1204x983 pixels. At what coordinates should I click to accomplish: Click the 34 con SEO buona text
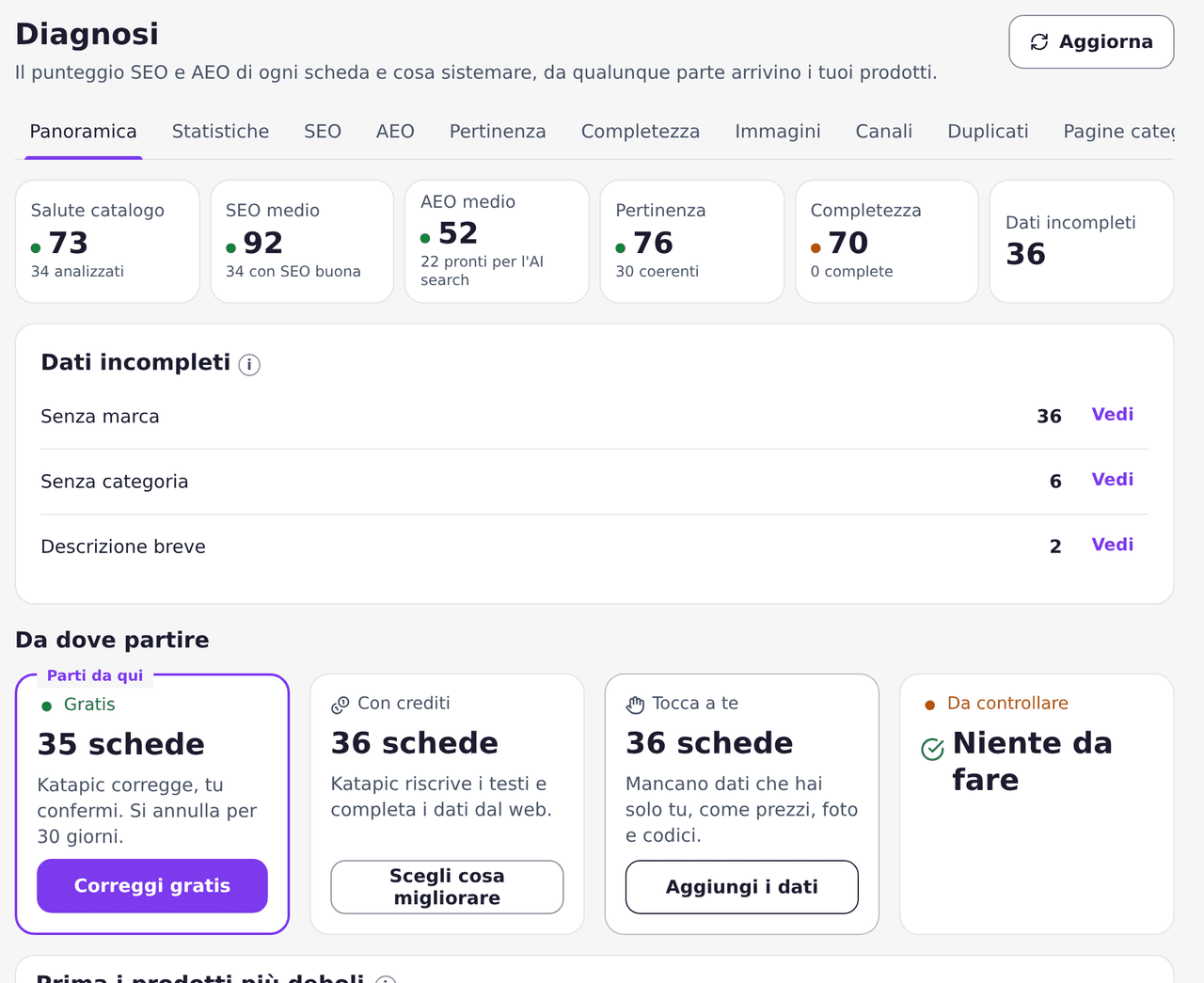pos(293,272)
